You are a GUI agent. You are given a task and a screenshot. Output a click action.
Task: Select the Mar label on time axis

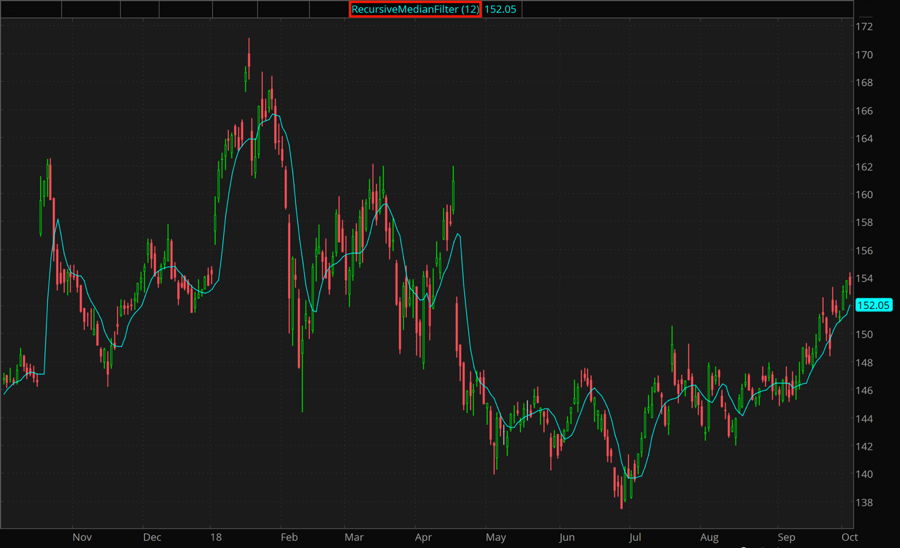click(354, 537)
